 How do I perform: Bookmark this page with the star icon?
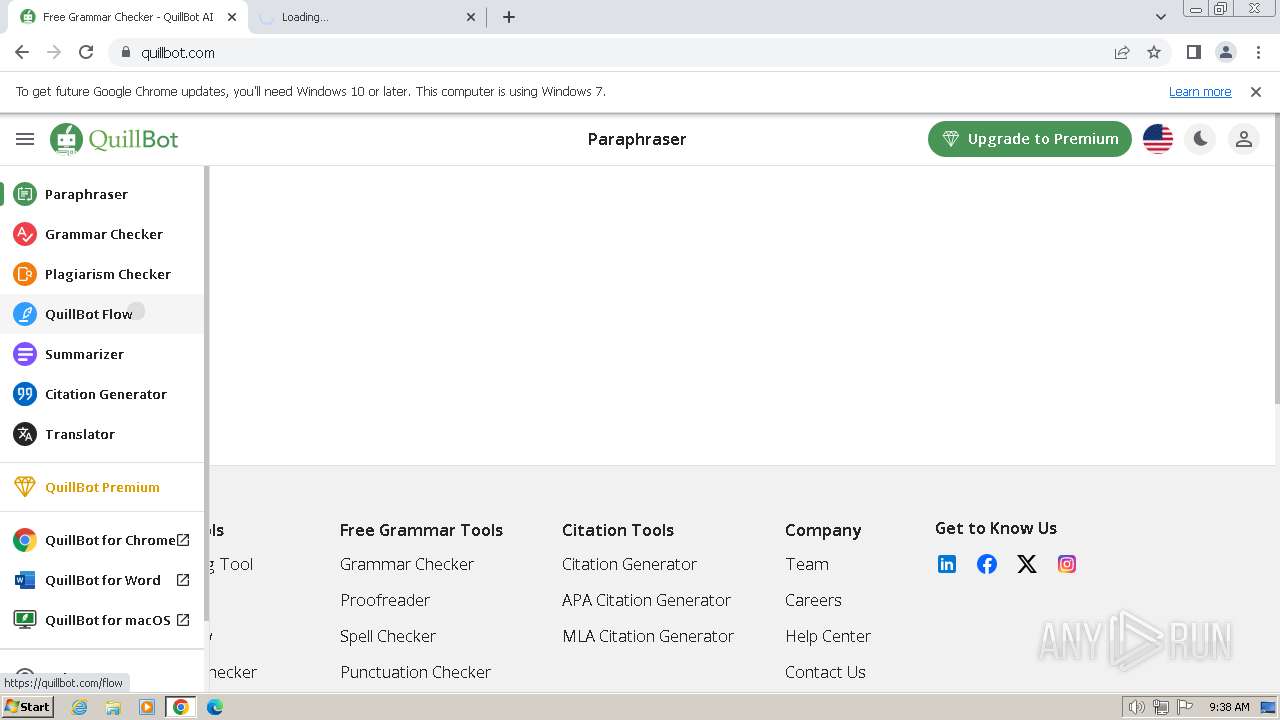tap(1154, 52)
